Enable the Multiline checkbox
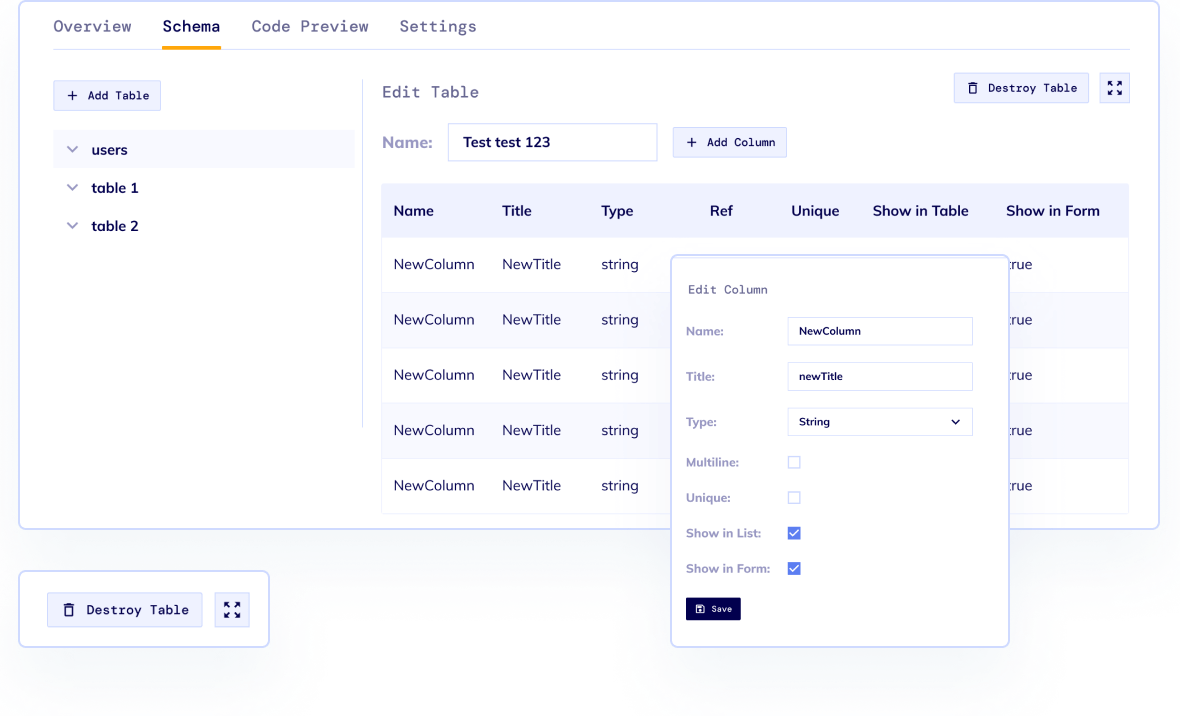 point(794,463)
